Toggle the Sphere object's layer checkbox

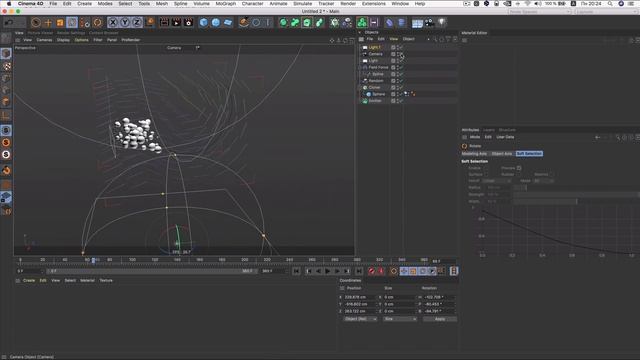[x=393, y=94]
